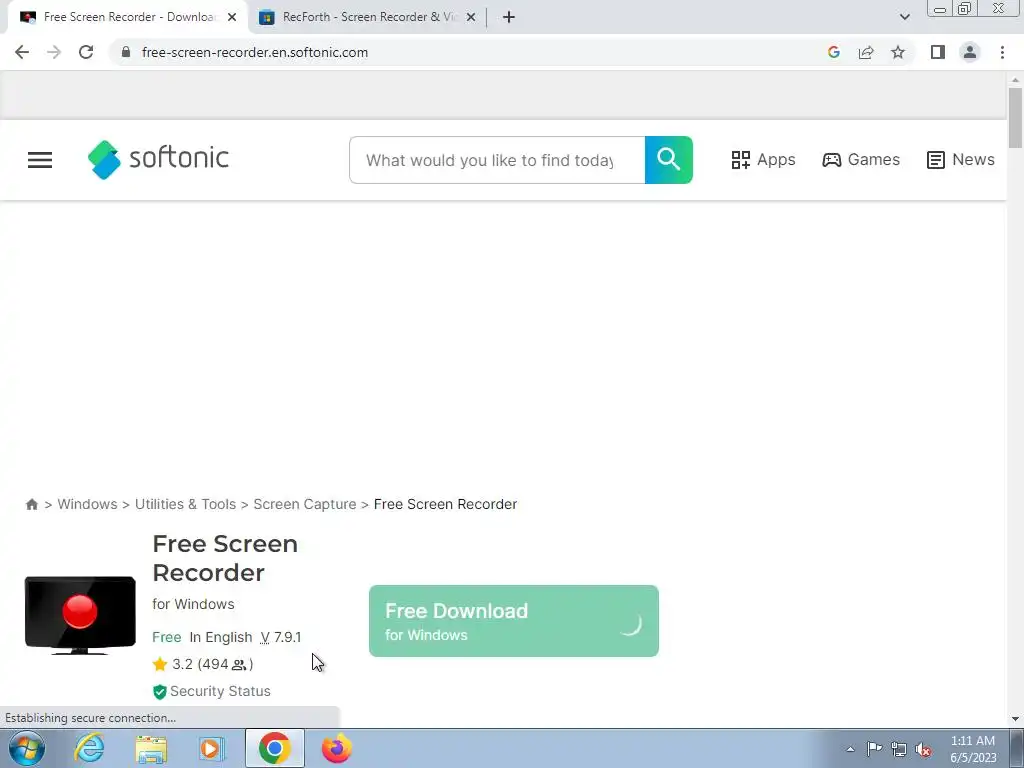Click the yellow rating star
Image resolution: width=1024 pixels, height=768 pixels.
click(160, 665)
